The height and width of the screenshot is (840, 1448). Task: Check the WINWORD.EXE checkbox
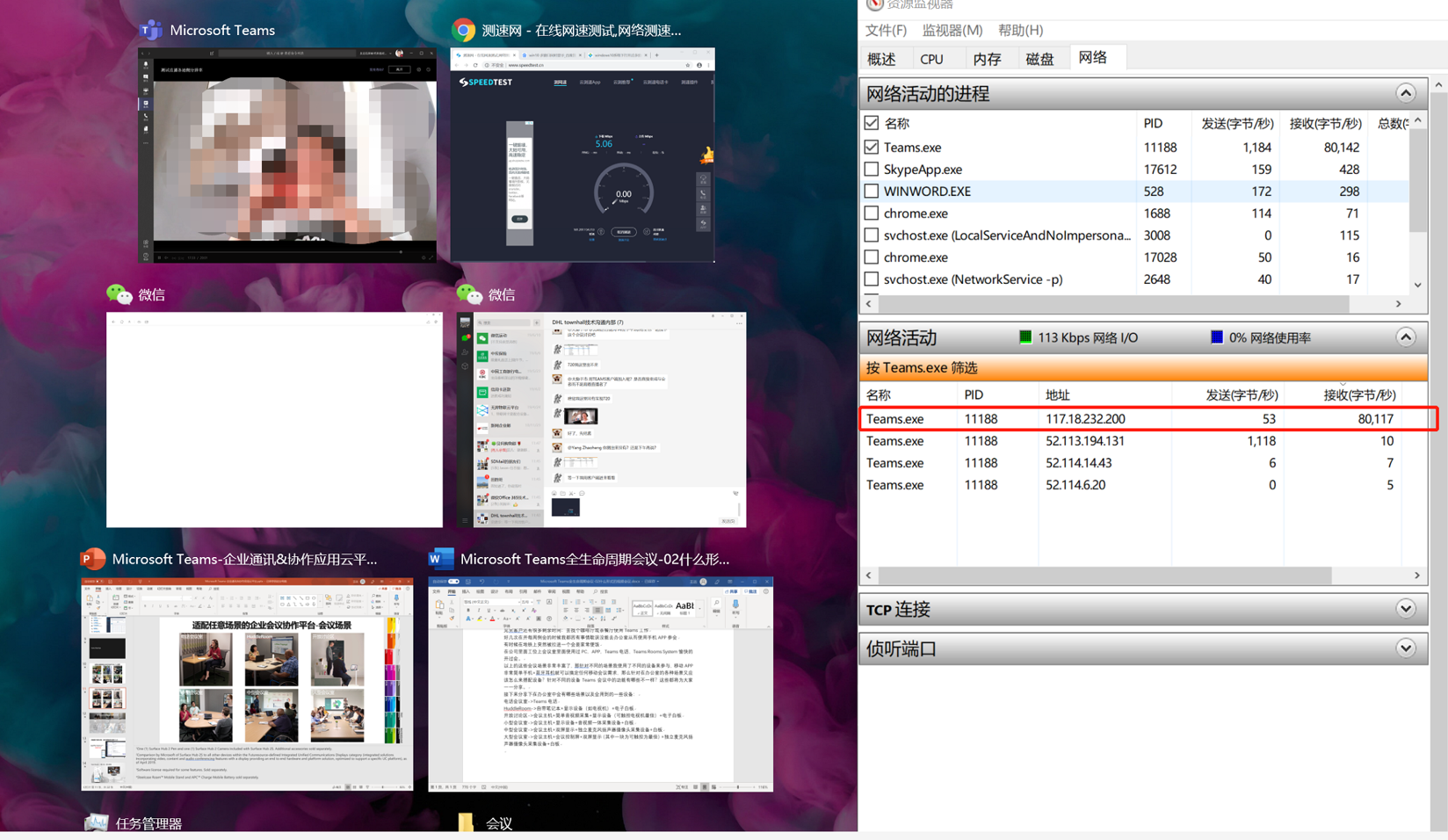point(871,191)
